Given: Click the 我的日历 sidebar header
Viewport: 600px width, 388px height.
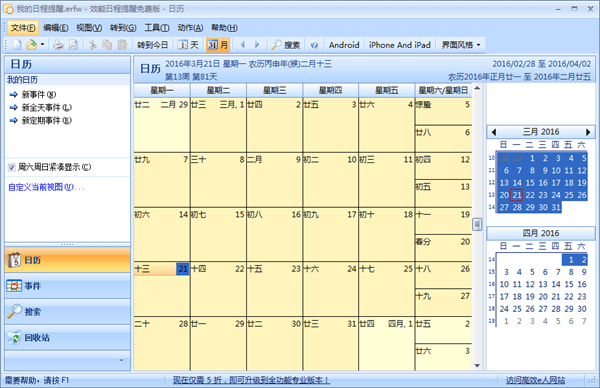Looking at the screenshot, I should click(x=67, y=80).
